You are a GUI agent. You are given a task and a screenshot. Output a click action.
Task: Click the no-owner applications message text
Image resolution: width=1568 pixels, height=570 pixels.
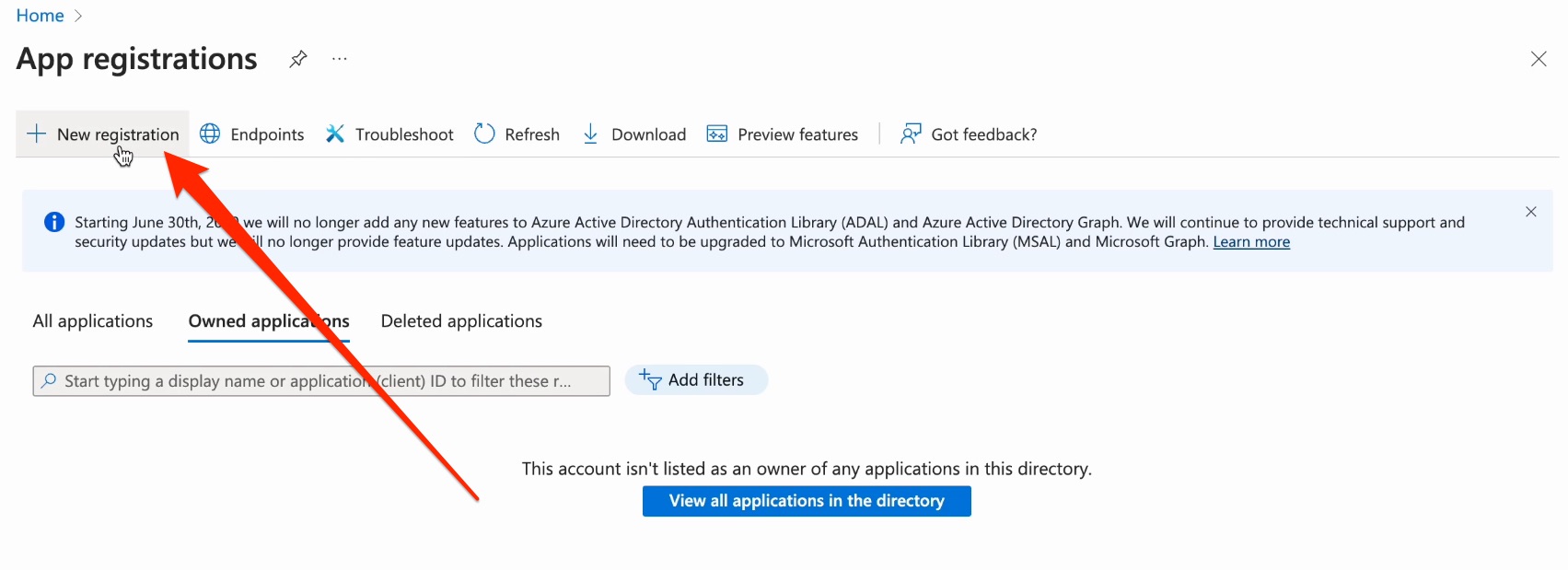click(807, 469)
